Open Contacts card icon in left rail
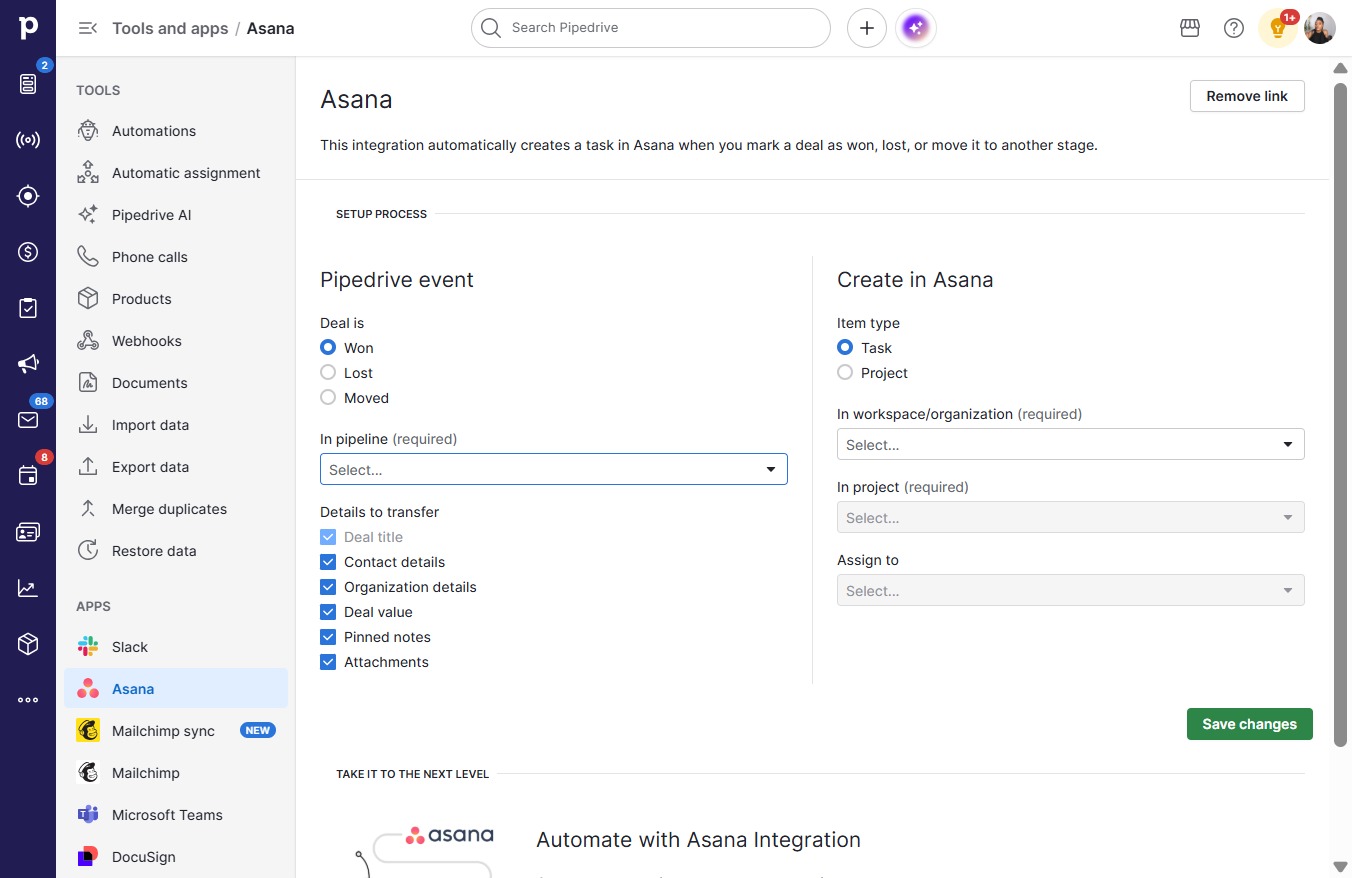The height and width of the screenshot is (878, 1352). (28, 532)
